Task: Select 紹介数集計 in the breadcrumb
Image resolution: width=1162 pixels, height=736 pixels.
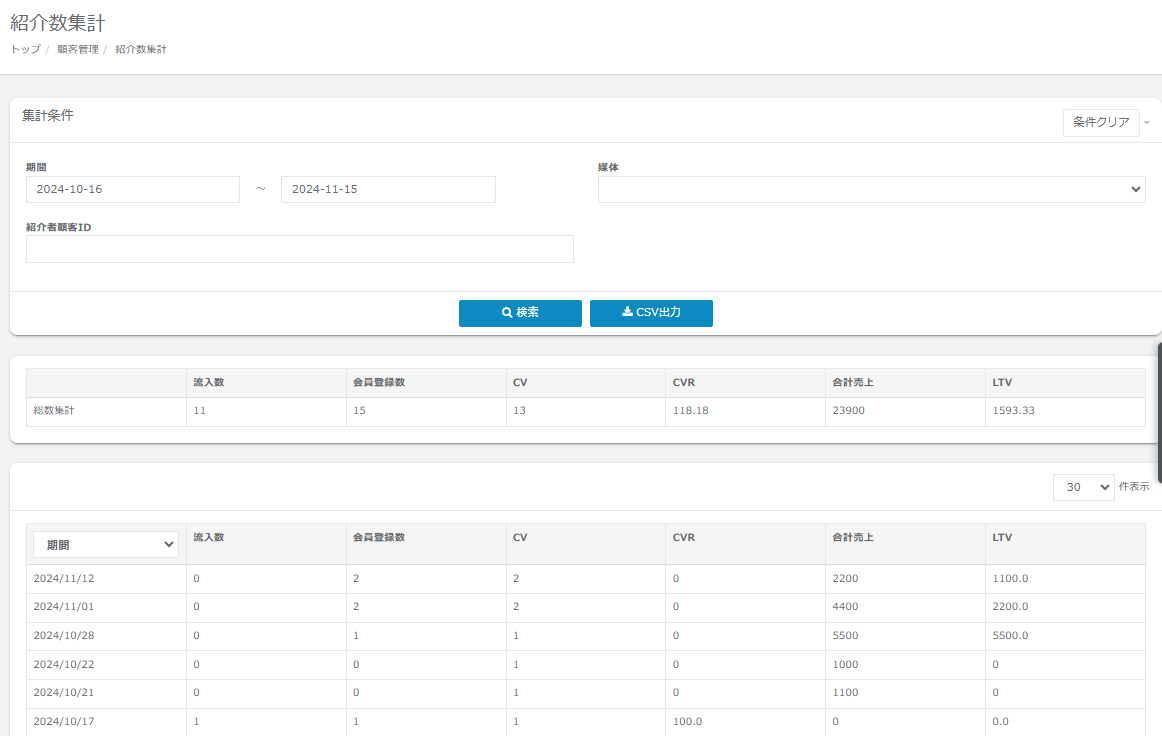Action: point(141,49)
